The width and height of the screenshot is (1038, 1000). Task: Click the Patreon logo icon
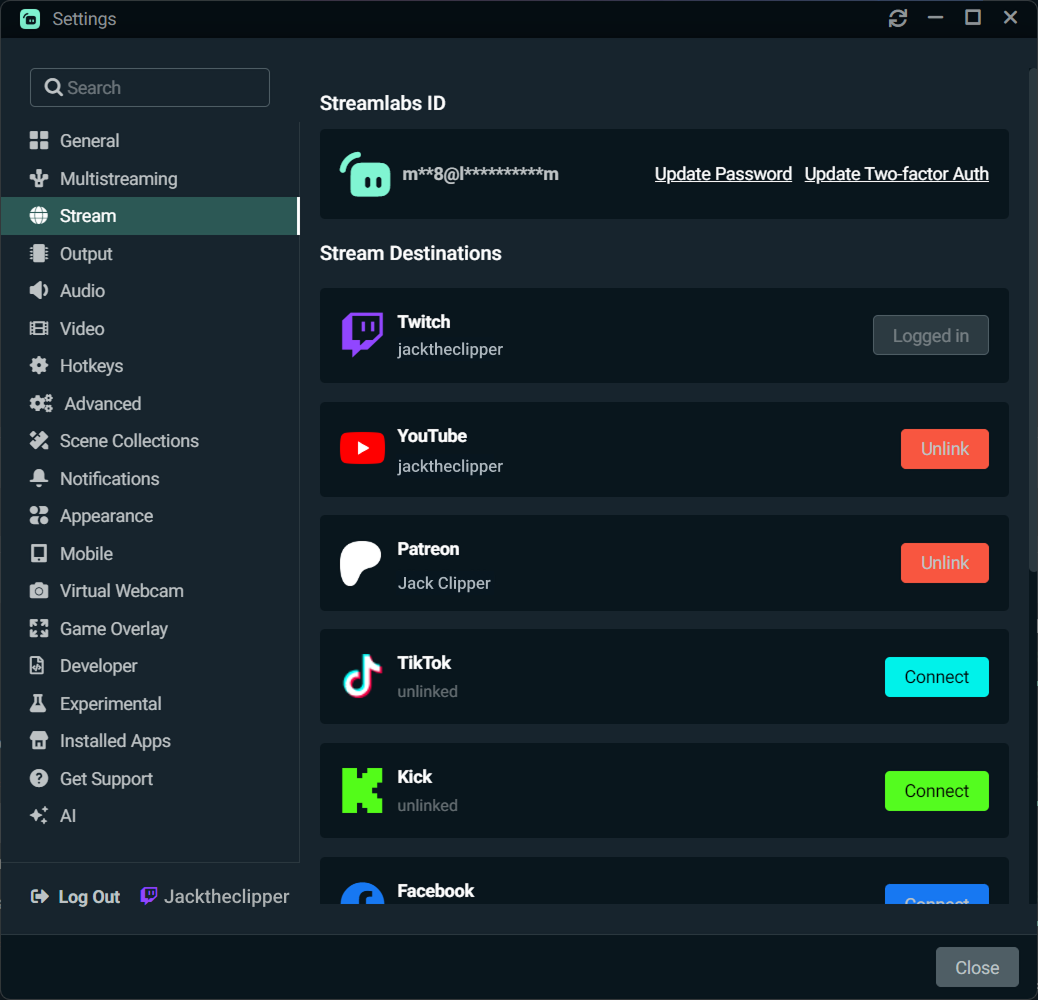[x=361, y=563]
